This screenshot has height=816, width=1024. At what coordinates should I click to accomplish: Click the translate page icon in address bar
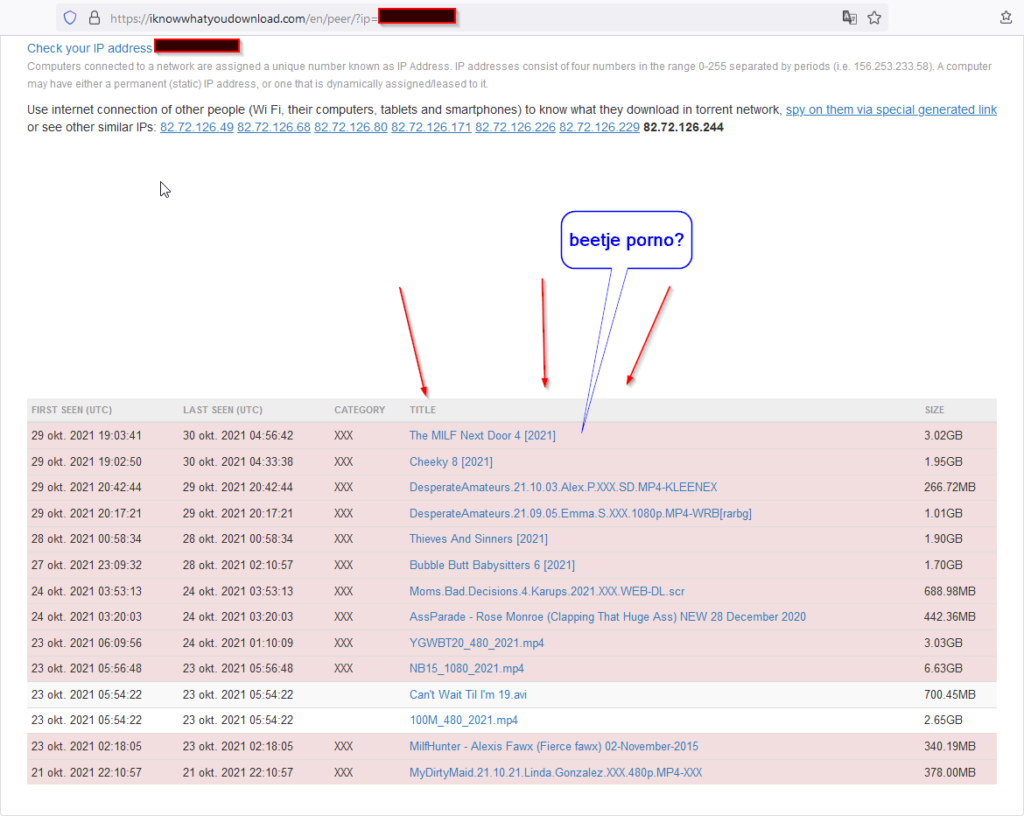[x=849, y=17]
